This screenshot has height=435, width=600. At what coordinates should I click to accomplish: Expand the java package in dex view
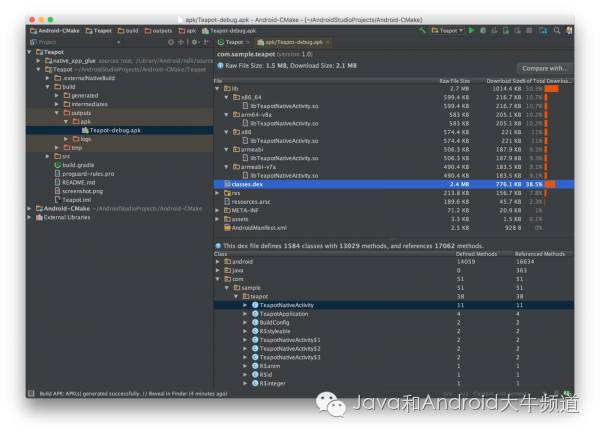tap(218, 270)
